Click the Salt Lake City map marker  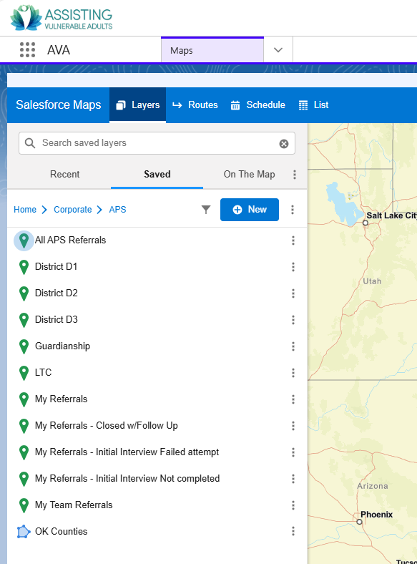[365, 223]
